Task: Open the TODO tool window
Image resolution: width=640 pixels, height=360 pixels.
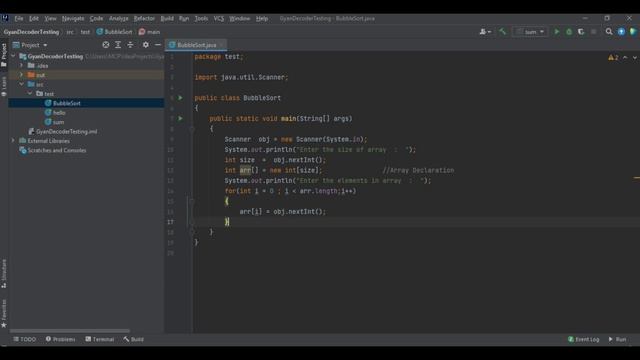Action: tap(24, 339)
